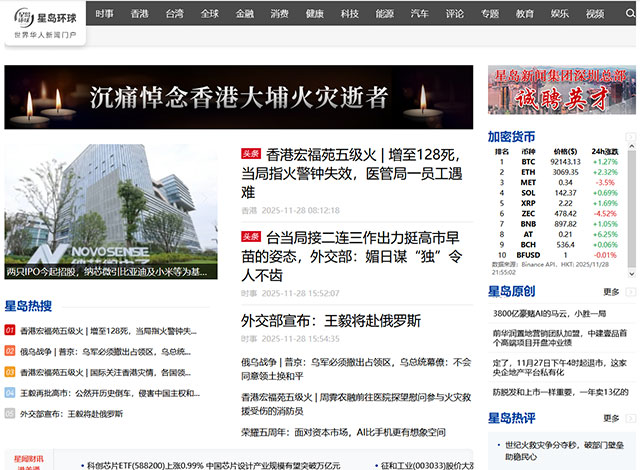
Task: Open the 香港 navigation tab
Action: 140,14
